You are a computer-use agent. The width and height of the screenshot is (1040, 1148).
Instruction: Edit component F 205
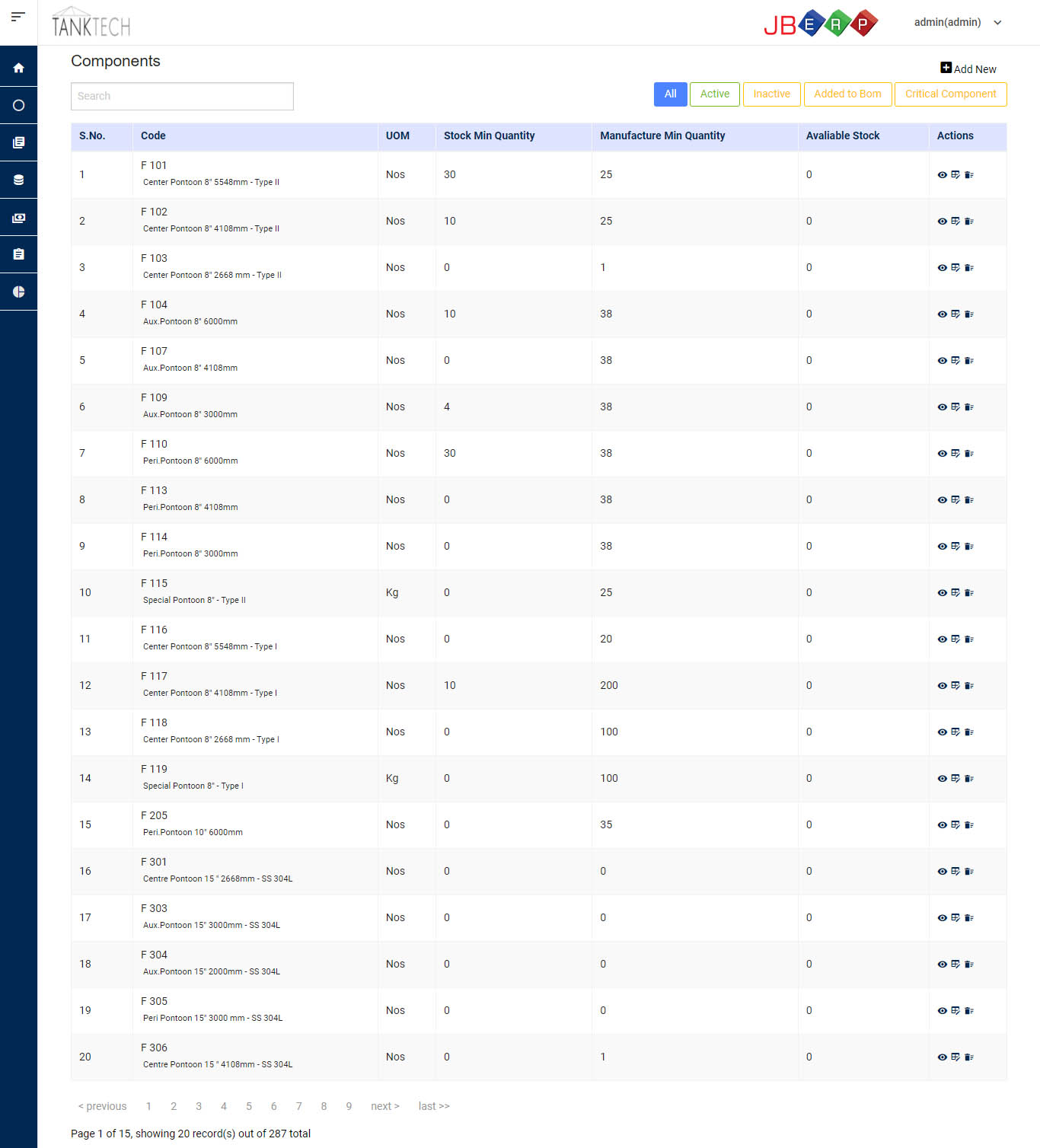(x=955, y=824)
